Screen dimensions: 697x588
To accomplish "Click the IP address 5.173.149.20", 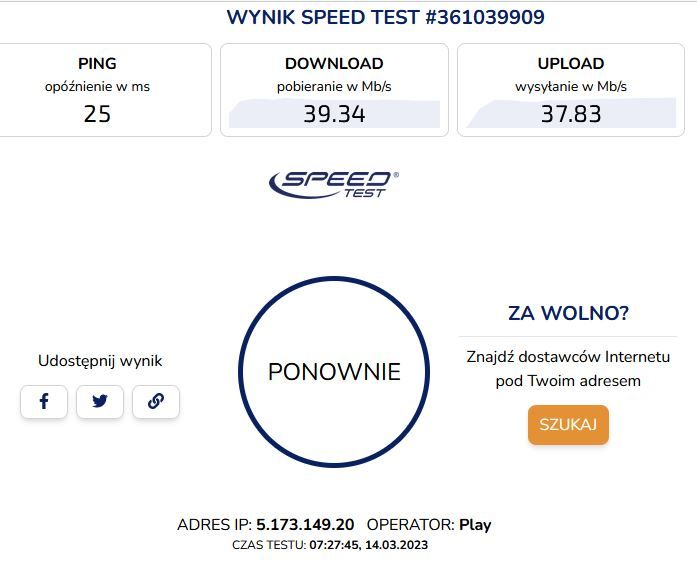I will 305,524.
